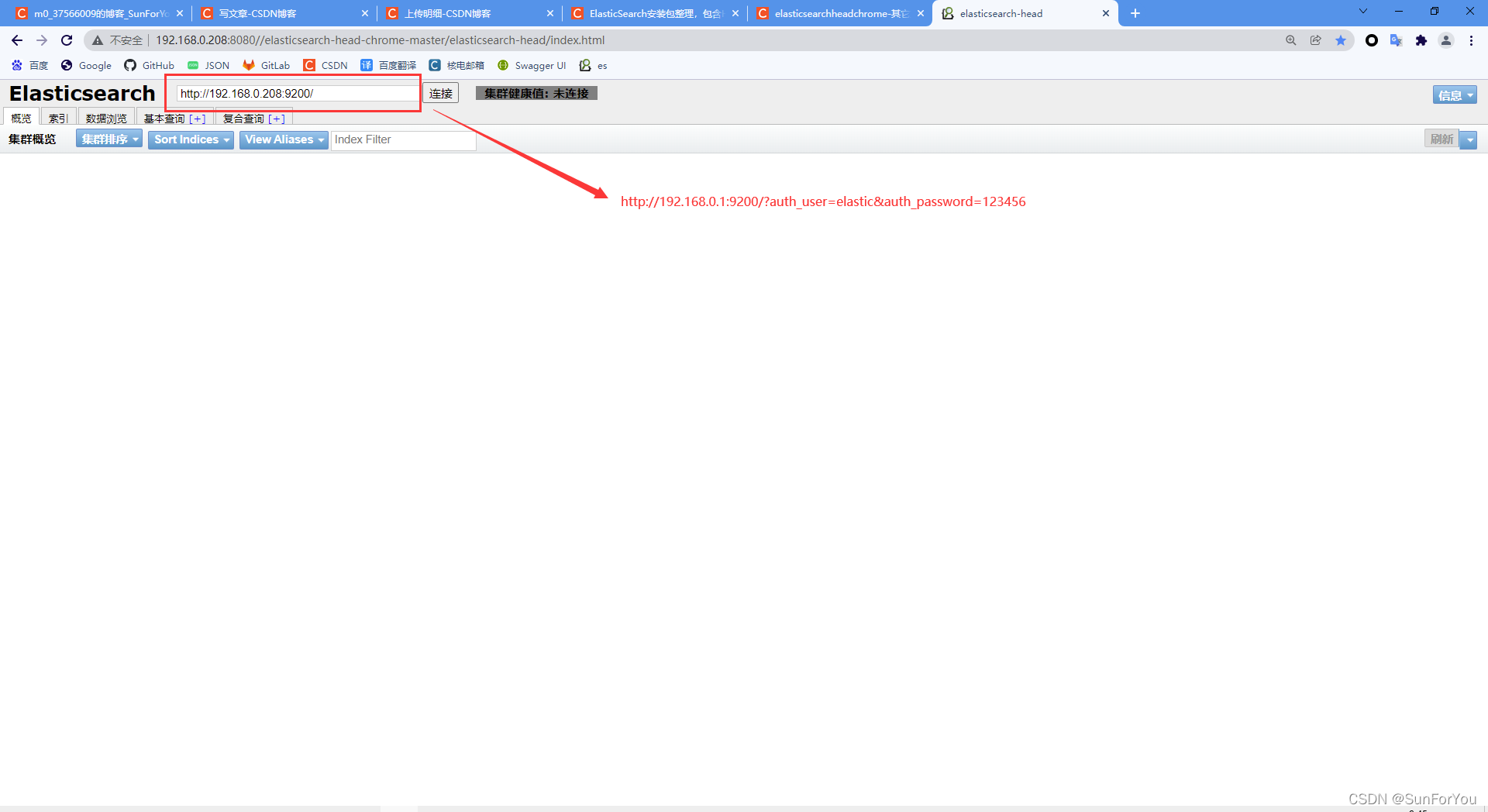Open the refresh interval dropdown arrow
Image resolution: width=1488 pixels, height=812 pixels.
[x=1469, y=139]
